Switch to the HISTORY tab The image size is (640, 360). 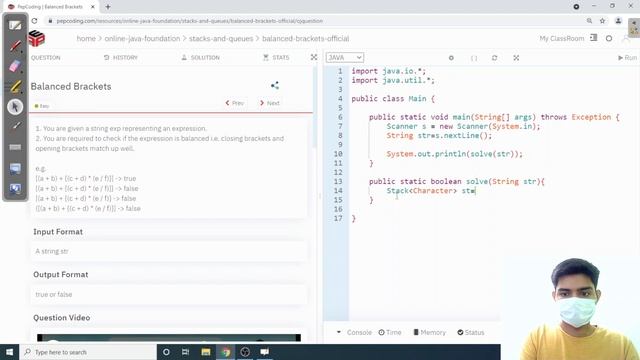(121, 58)
